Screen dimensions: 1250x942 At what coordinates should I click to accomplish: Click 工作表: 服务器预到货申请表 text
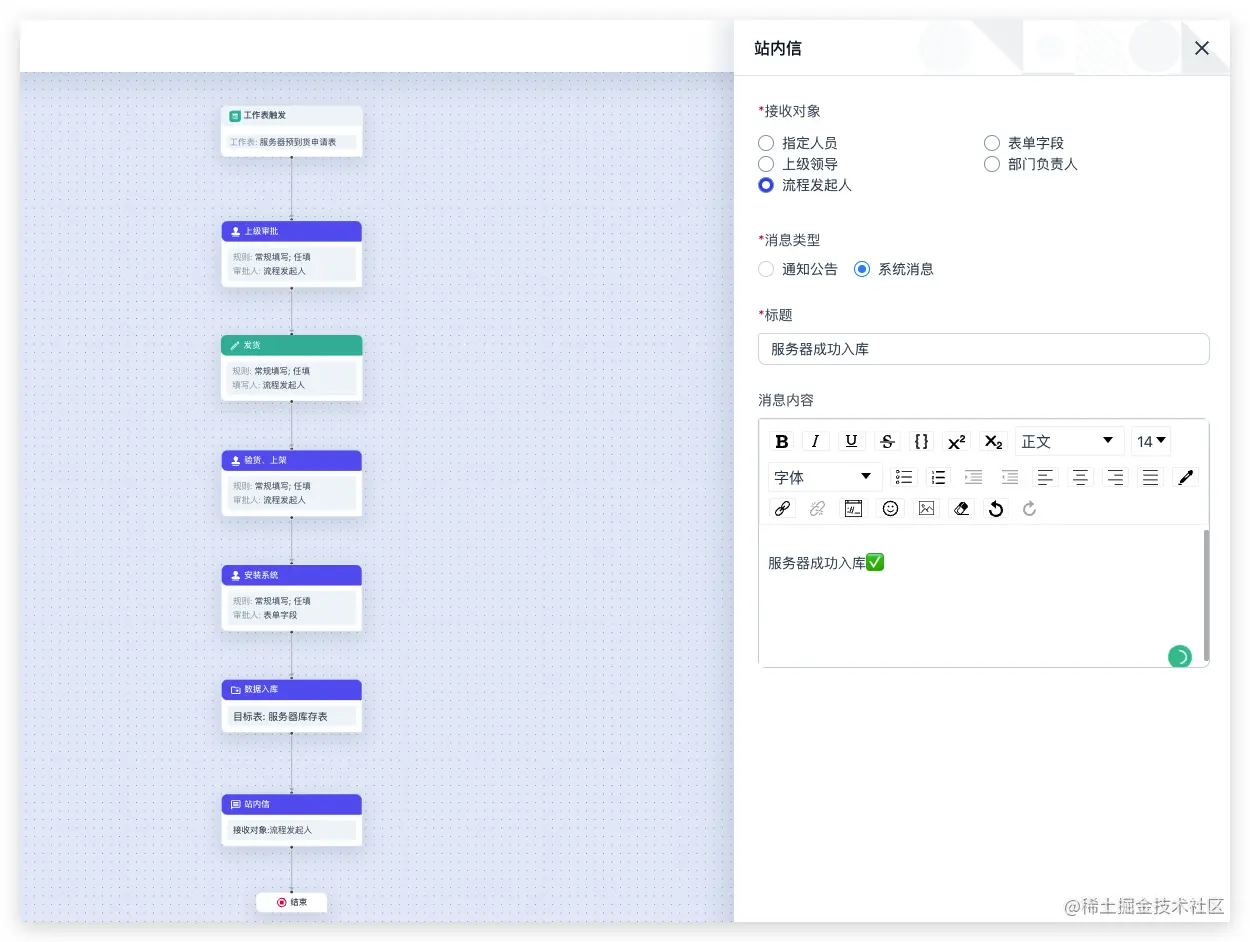click(x=283, y=142)
